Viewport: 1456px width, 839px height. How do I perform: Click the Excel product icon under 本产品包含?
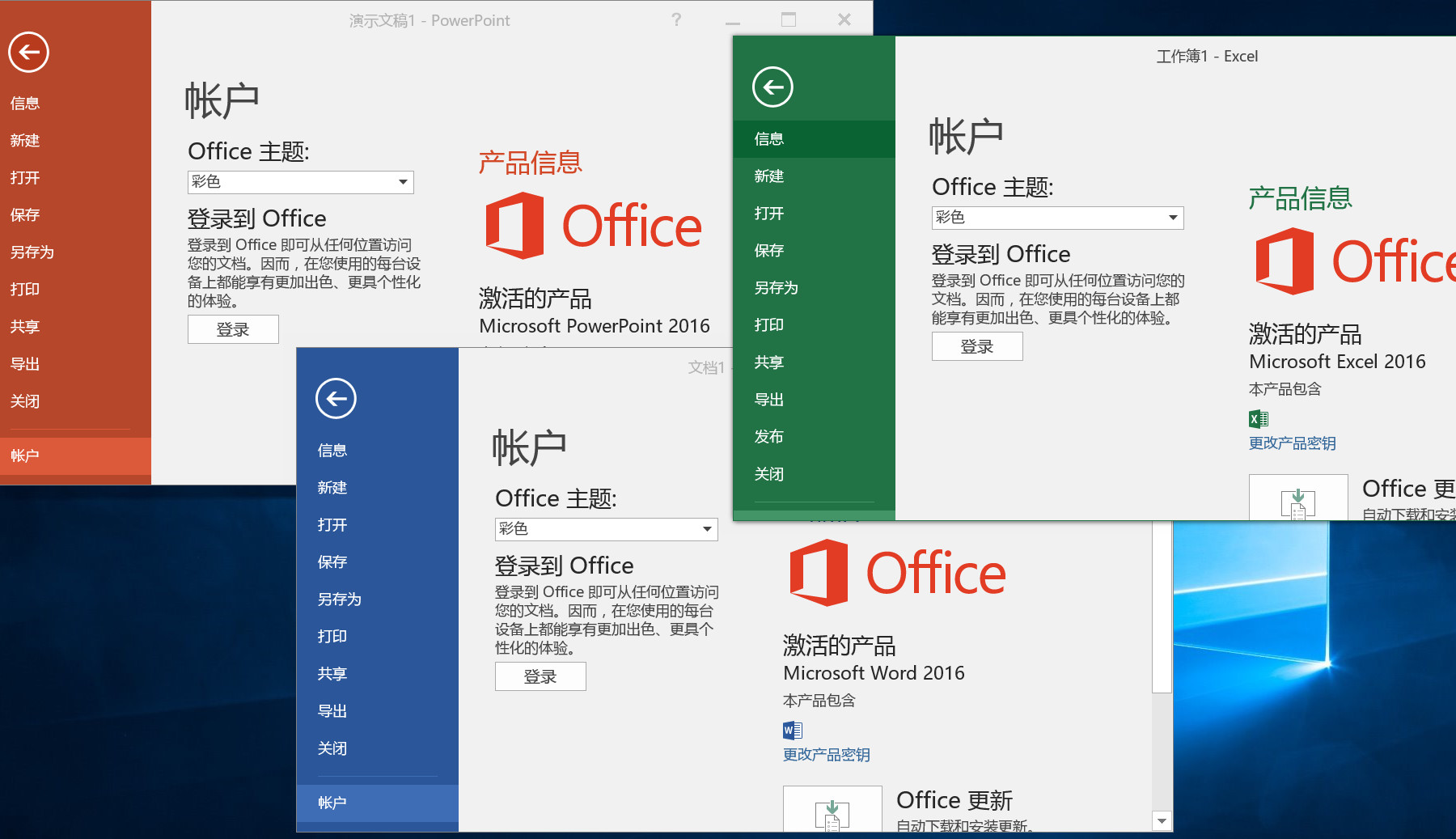(1258, 418)
